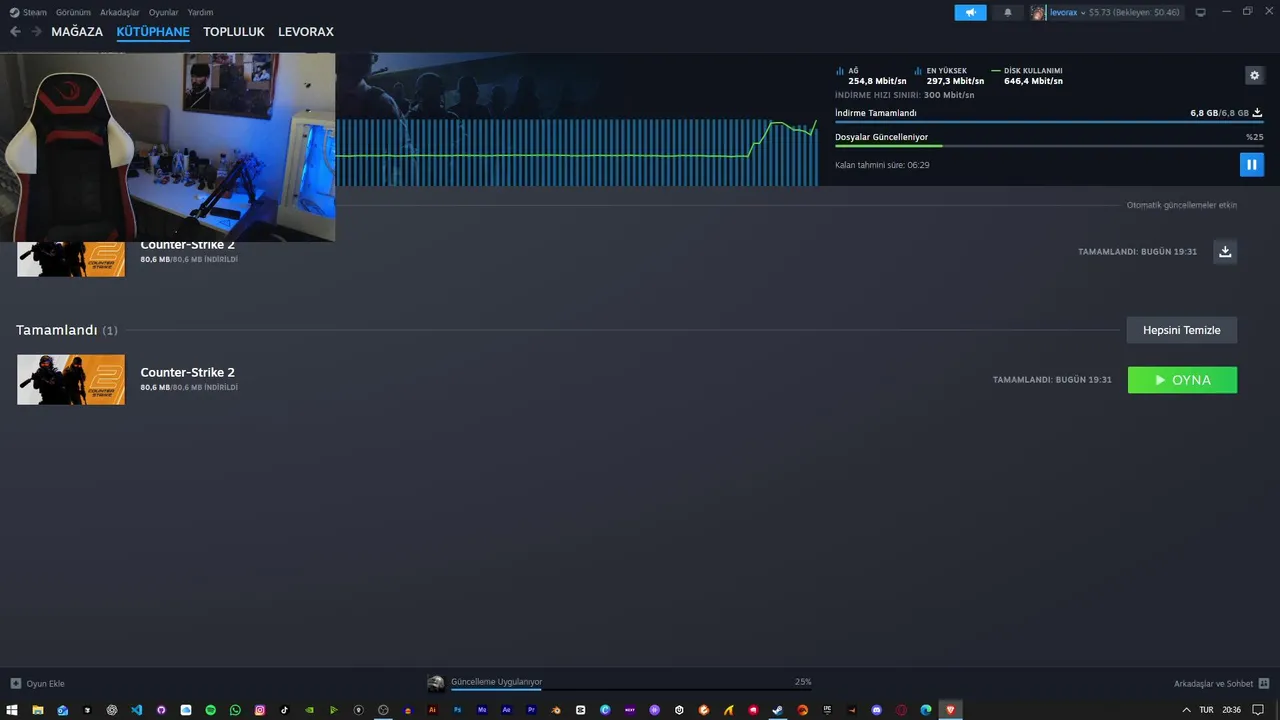Launch Counter-Strike 2 with OYNA

1182,380
